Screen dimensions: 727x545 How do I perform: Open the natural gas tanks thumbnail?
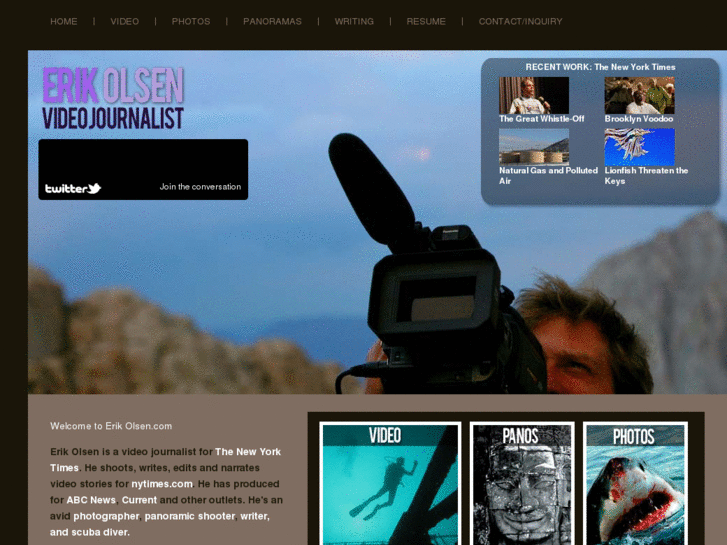click(534, 147)
